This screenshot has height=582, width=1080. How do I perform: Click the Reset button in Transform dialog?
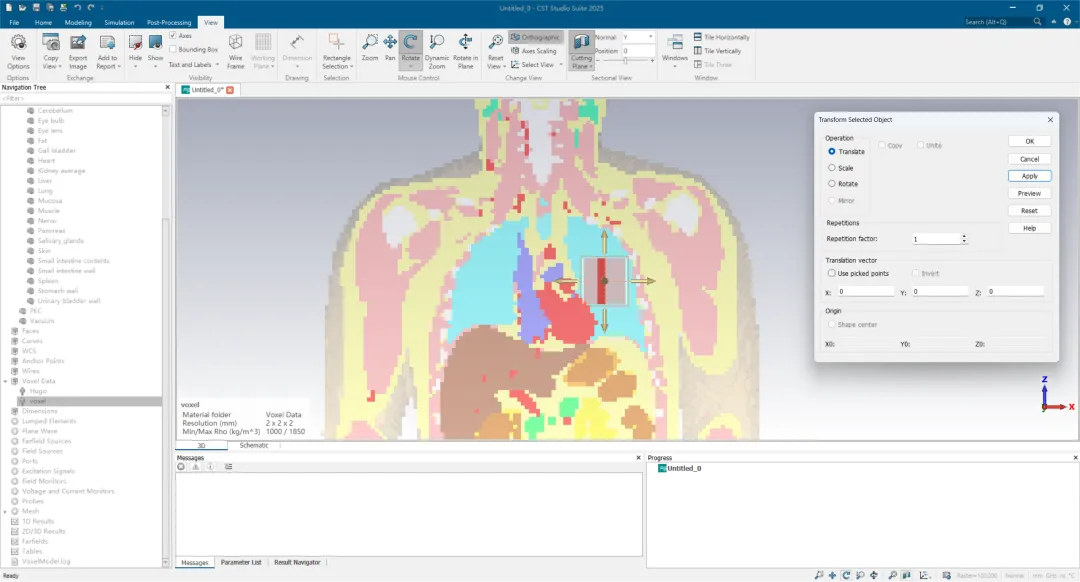point(1030,211)
